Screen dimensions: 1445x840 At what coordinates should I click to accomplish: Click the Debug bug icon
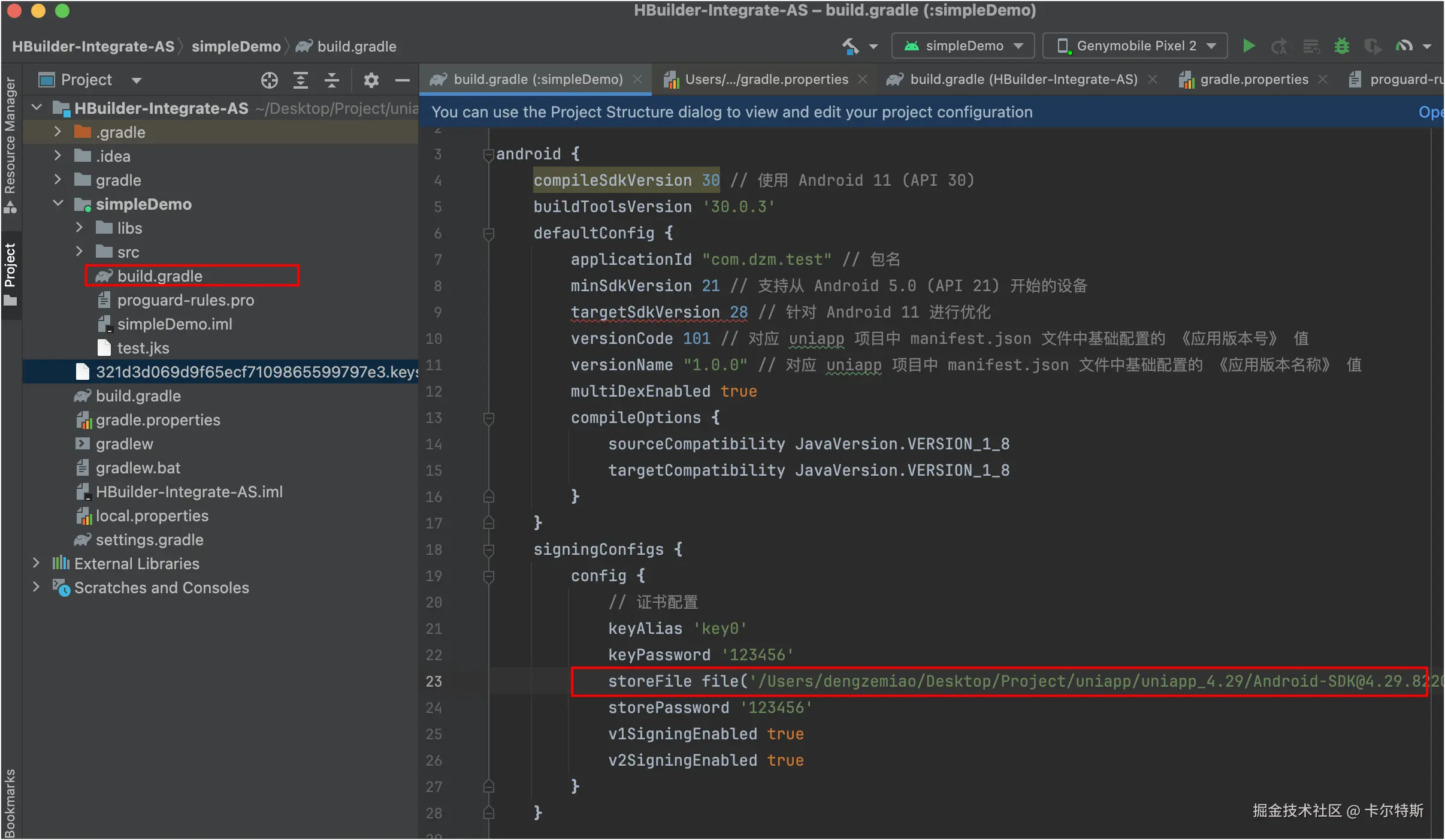click(1342, 46)
